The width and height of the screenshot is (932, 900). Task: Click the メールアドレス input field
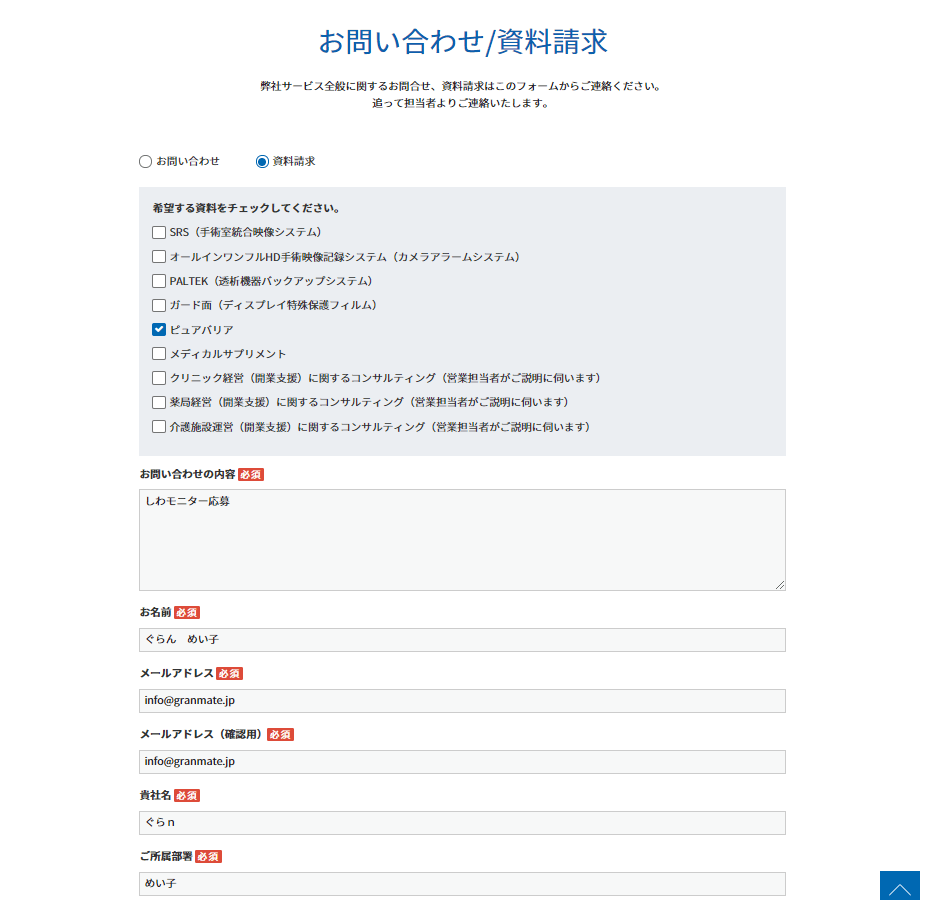pos(462,701)
